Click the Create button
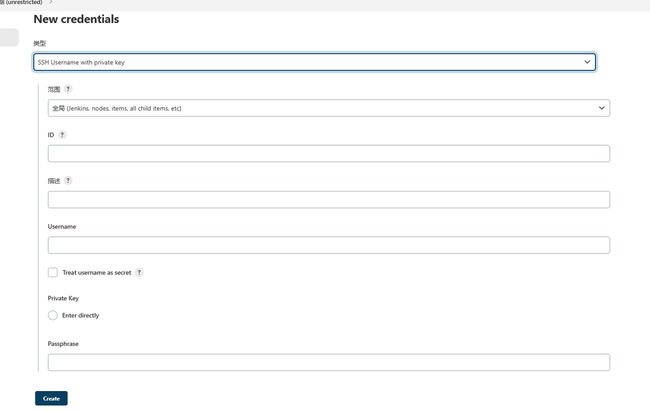650x410 pixels. point(51,398)
